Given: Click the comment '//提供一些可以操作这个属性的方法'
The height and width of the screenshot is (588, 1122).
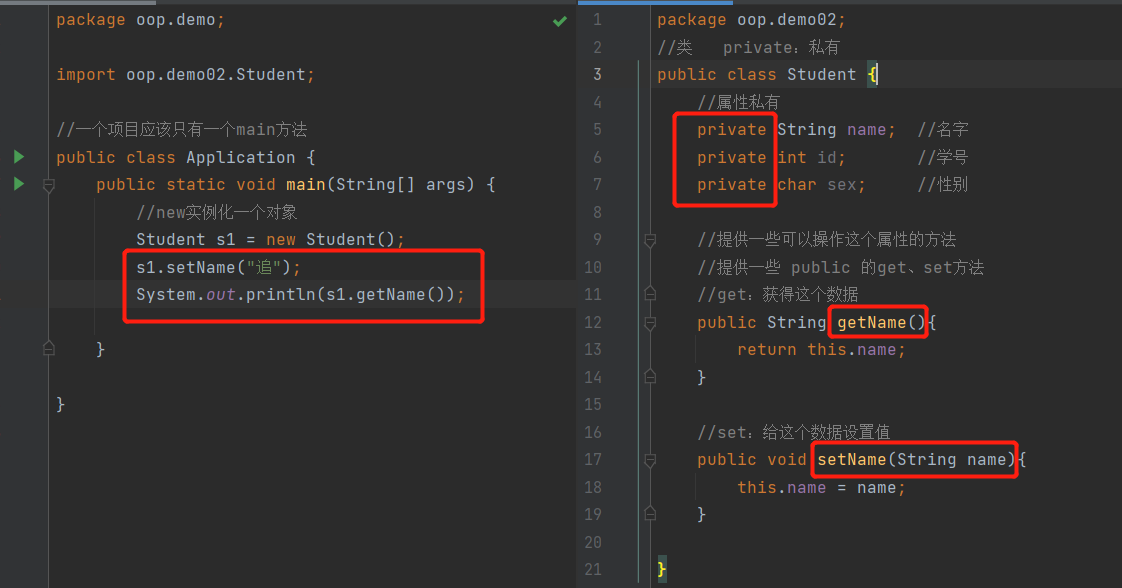Looking at the screenshot, I should tap(826, 240).
